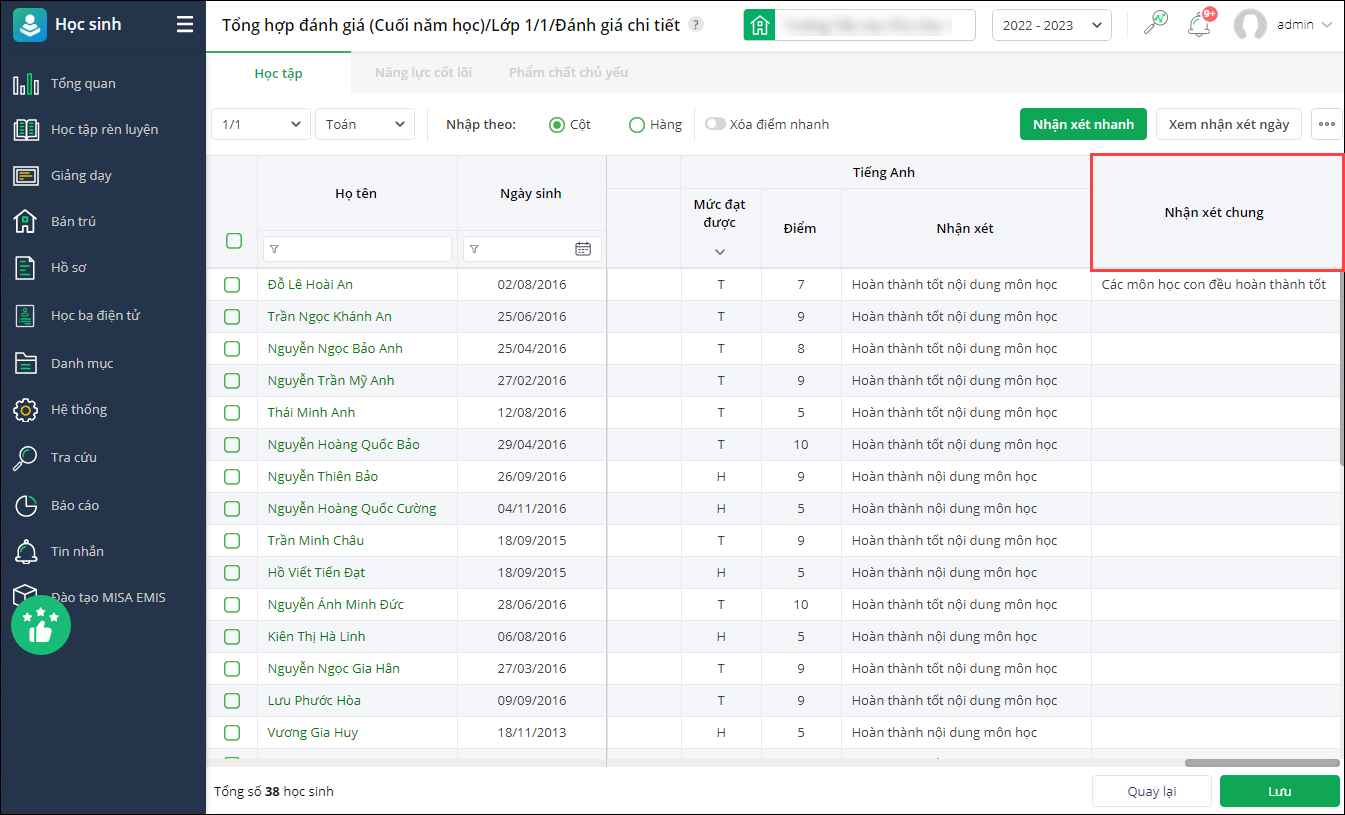Click the help question mark icon beside title
The width and height of the screenshot is (1345, 815).
[x=696, y=25]
